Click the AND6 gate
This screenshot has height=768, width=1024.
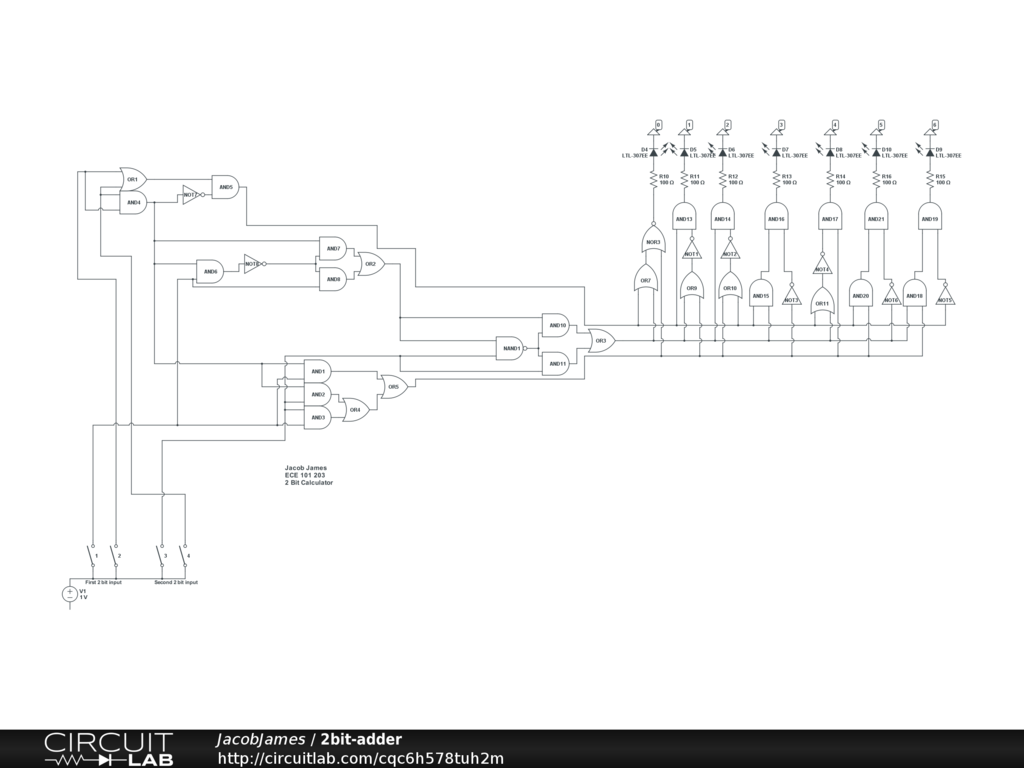pyautogui.click(x=210, y=271)
